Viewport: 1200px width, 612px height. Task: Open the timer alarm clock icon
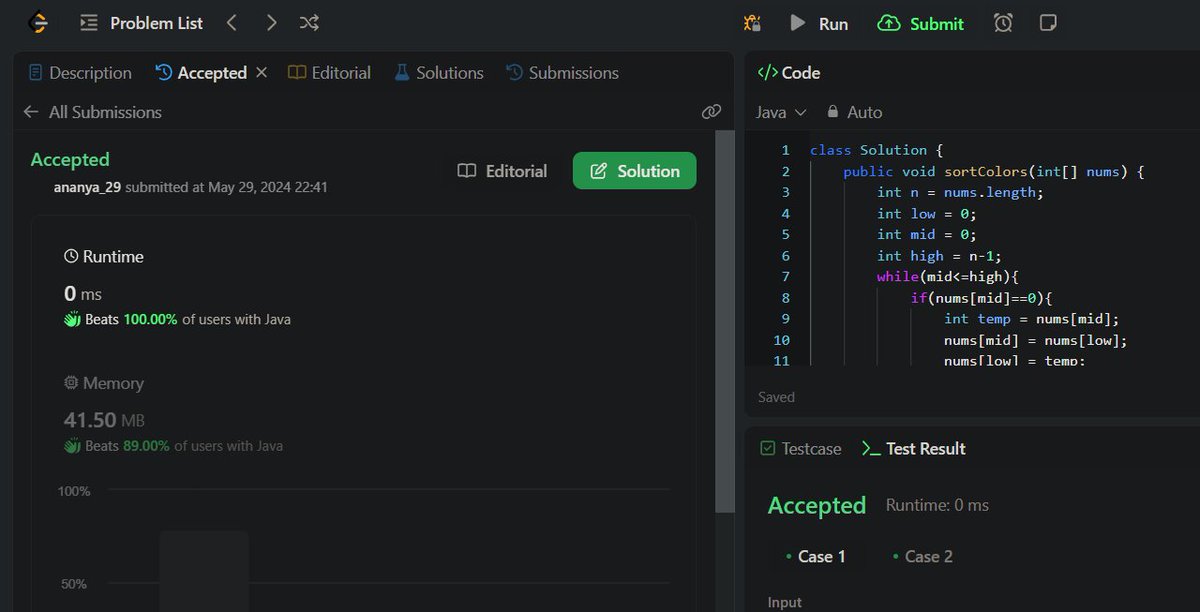tap(1003, 23)
